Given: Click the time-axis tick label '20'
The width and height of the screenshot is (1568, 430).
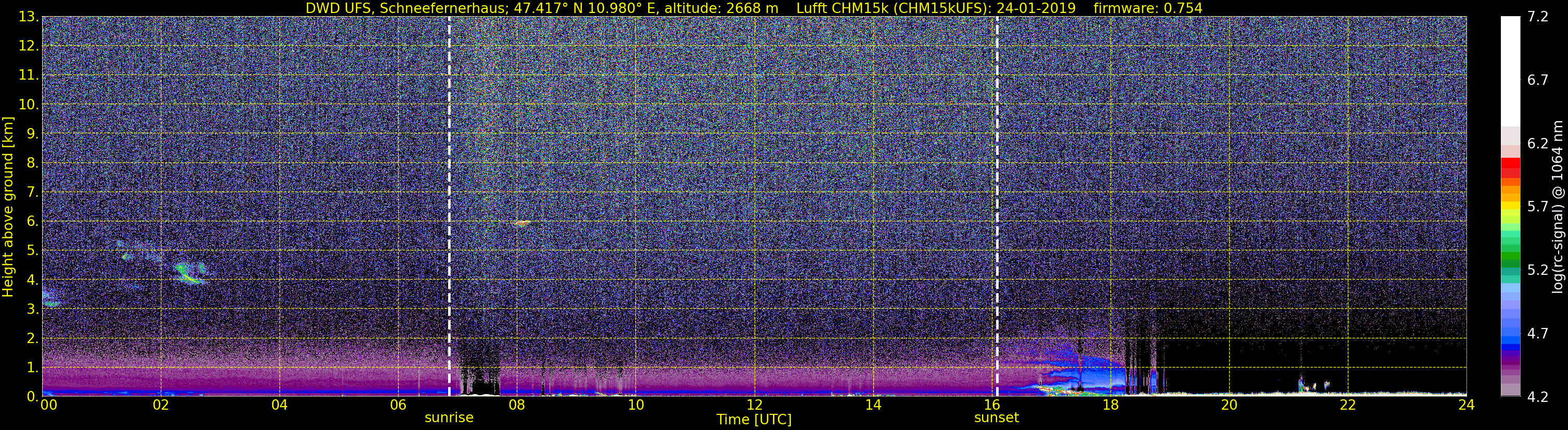Looking at the screenshot, I should (x=1229, y=406).
